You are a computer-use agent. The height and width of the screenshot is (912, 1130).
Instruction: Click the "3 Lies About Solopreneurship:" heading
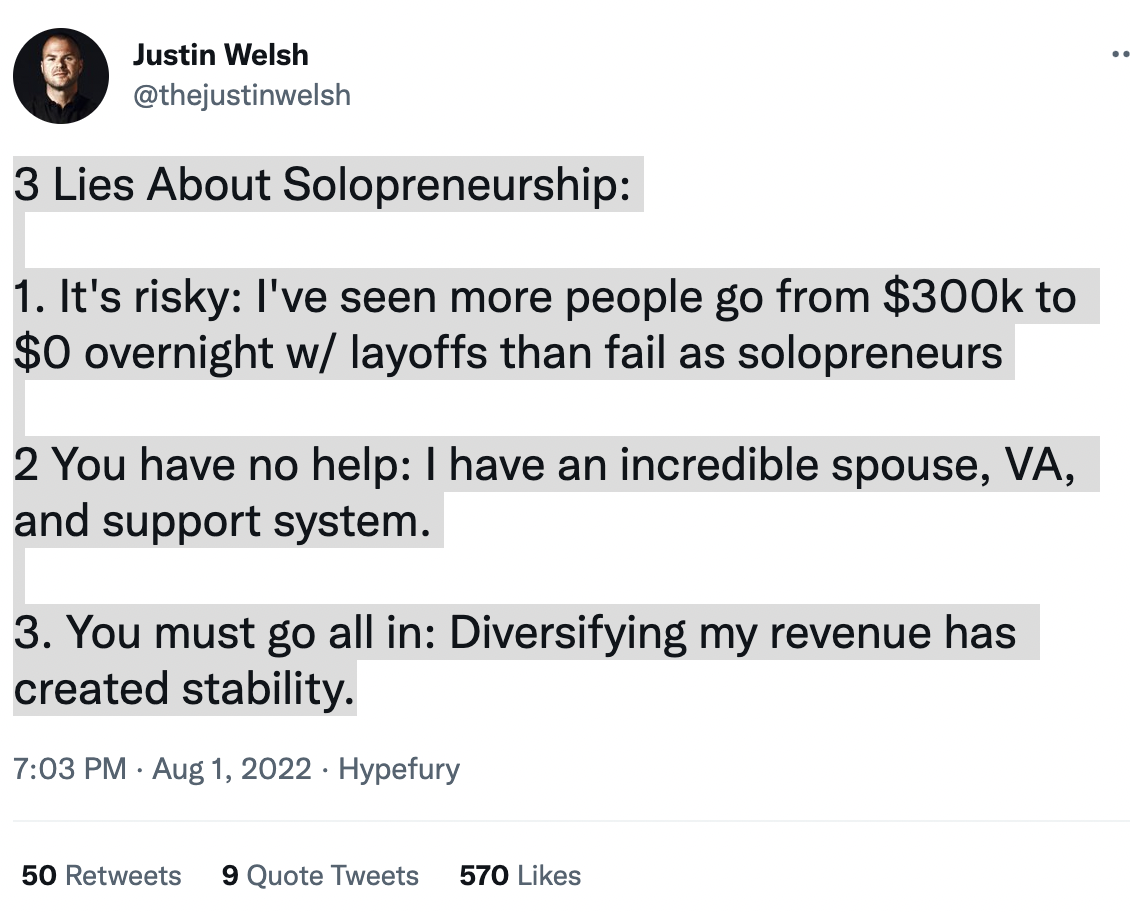pyautogui.click(x=322, y=186)
